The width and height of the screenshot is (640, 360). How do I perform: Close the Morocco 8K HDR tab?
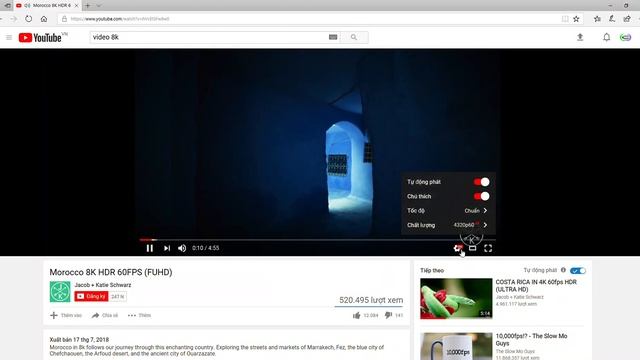click(x=76, y=6)
